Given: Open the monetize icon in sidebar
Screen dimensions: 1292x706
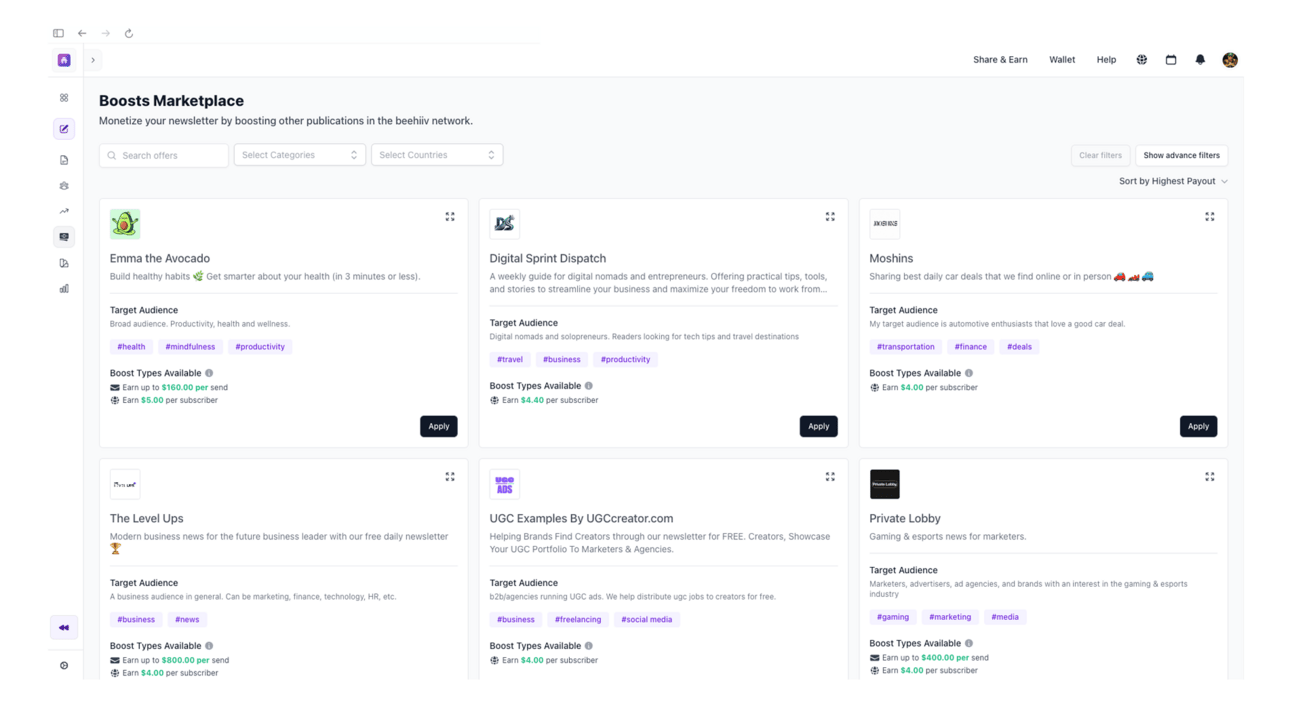Looking at the screenshot, I should (64, 237).
